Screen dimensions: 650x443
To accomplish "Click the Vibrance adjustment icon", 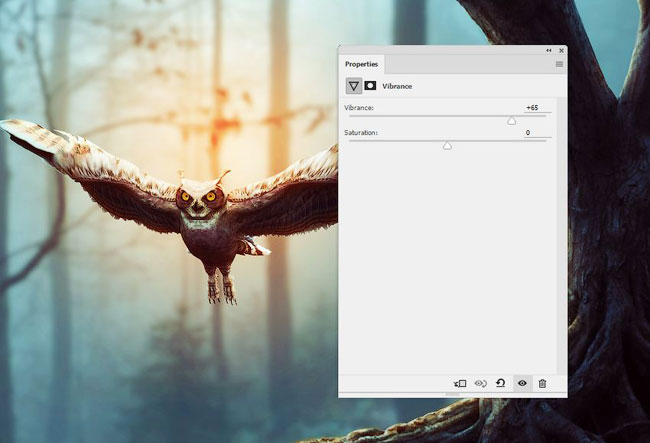I will point(354,86).
